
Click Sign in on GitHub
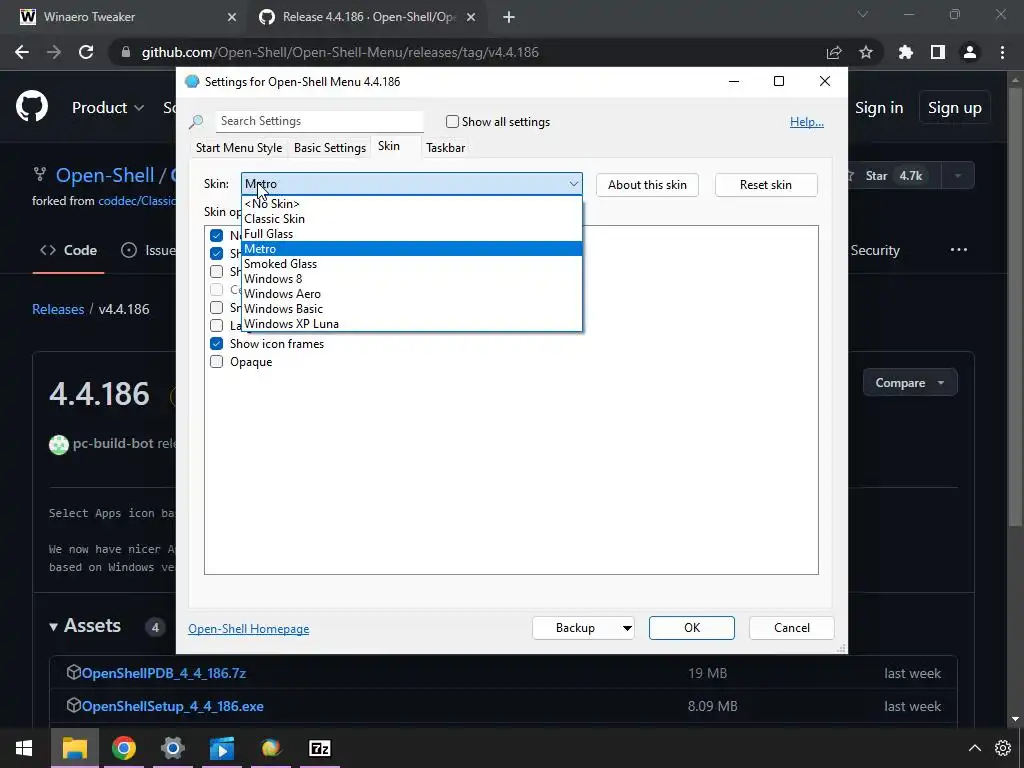pos(879,108)
